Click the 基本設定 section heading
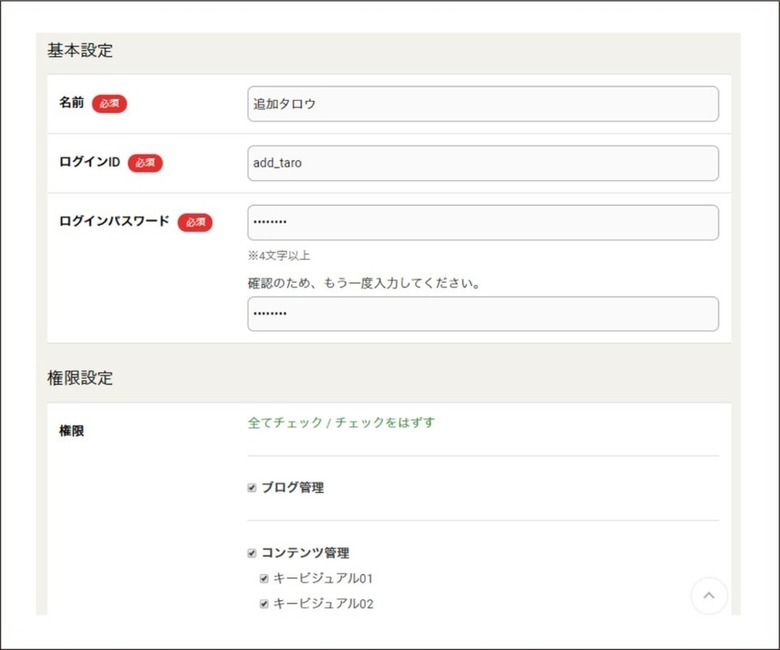Viewport: 780px width, 650px height. [80, 50]
